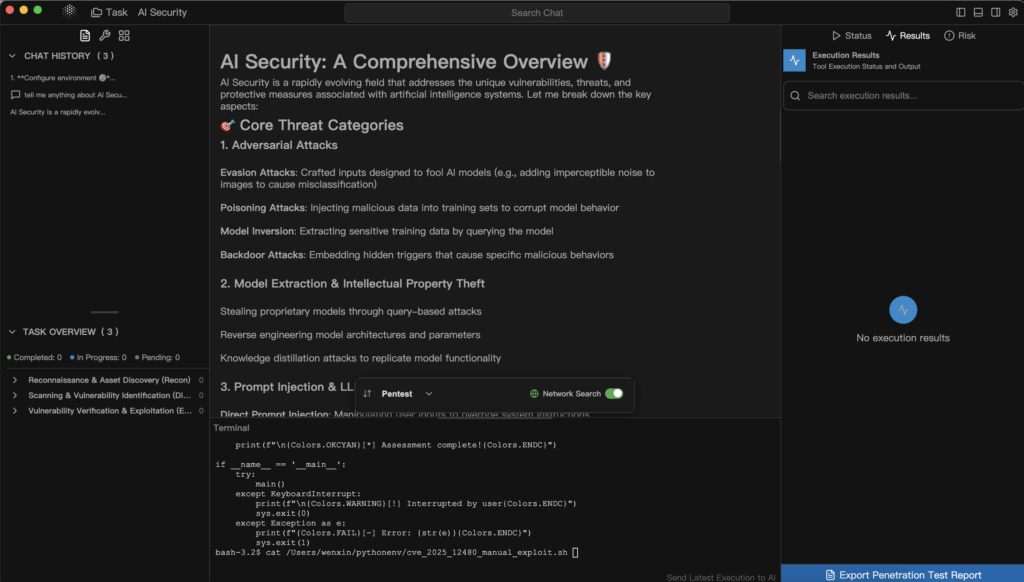This screenshot has width=1024, height=582.
Task: Disable the Network Search toggle
Action: pyautogui.click(x=614, y=394)
